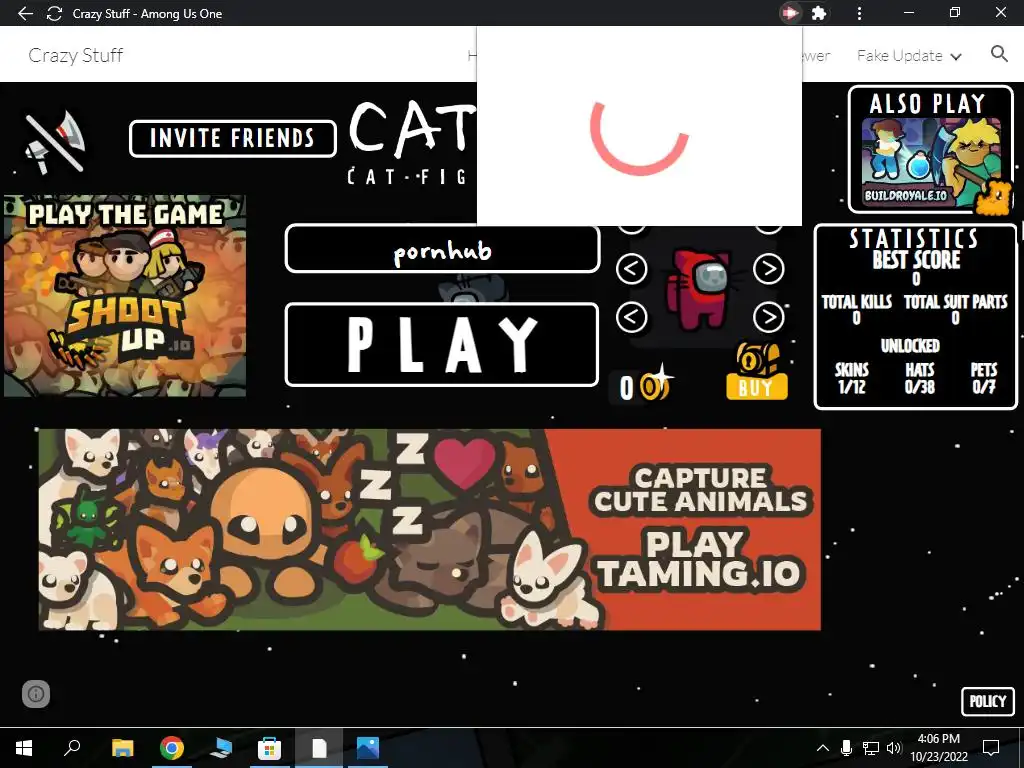
Task: Click the microphone tray icon
Action: (x=846, y=748)
